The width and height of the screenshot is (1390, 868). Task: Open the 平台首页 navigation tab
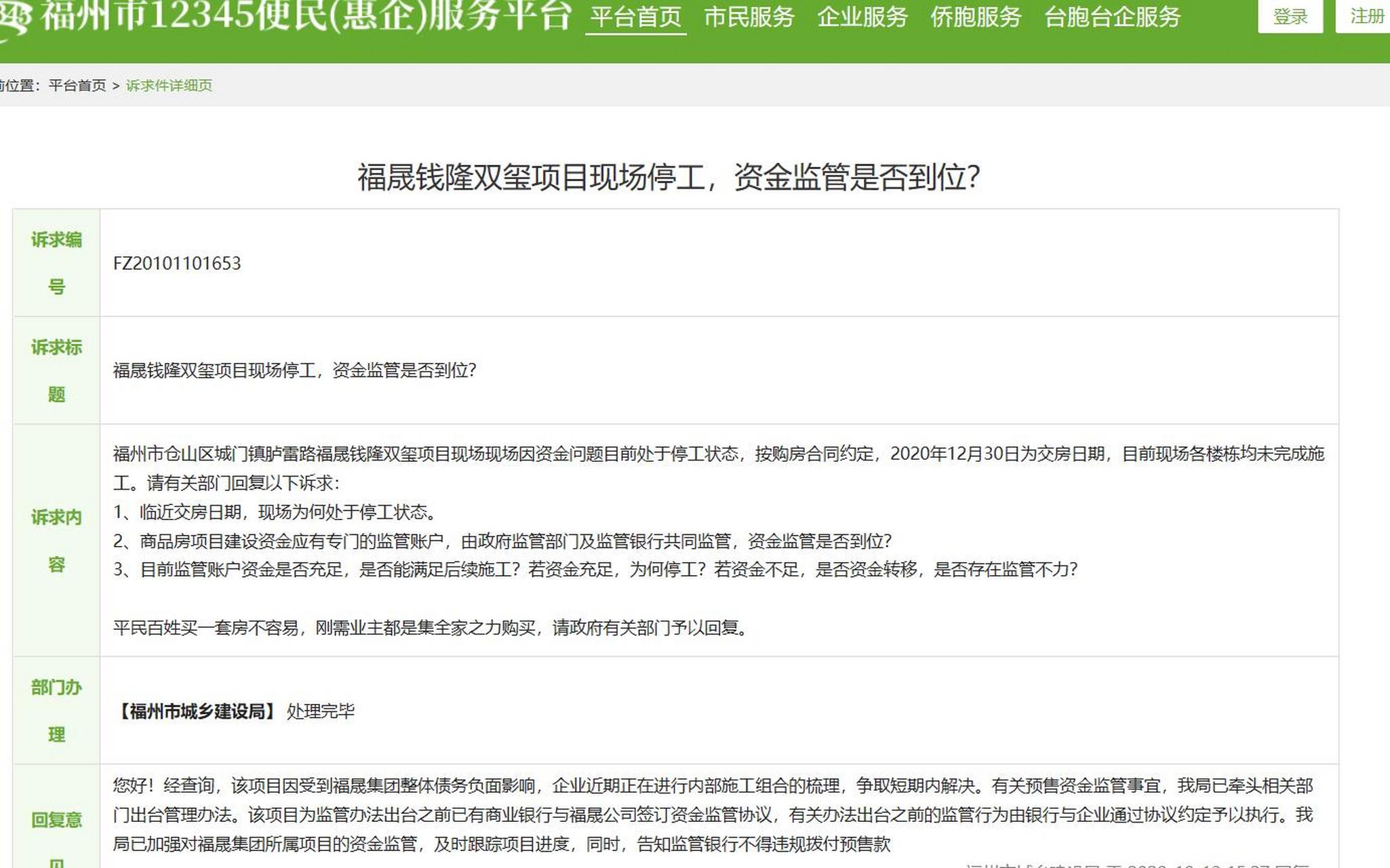click(635, 17)
